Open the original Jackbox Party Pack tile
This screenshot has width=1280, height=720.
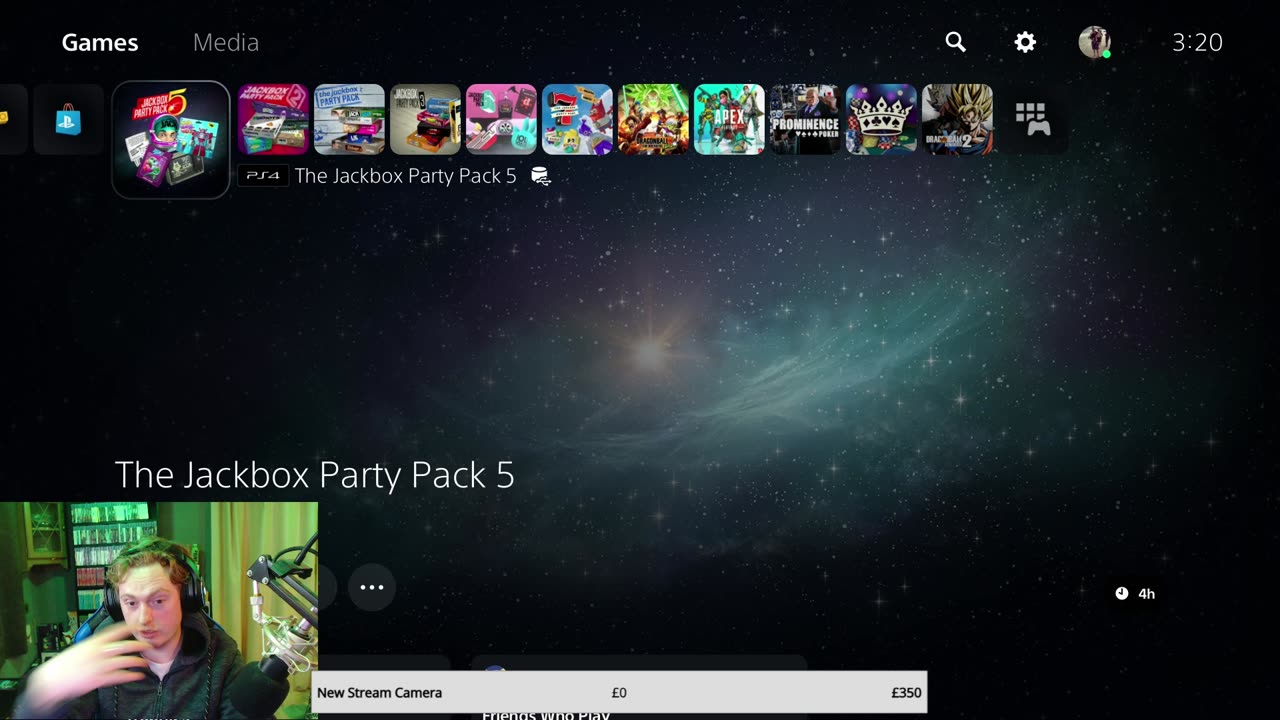point(349,119)
